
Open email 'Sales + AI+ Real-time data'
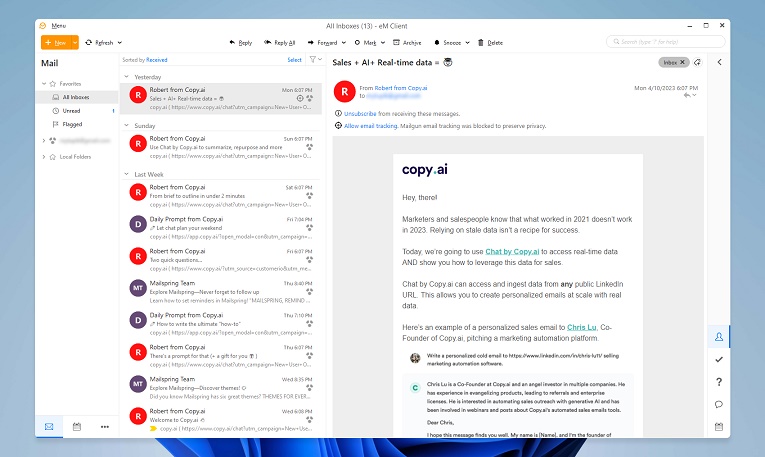(221, 99)
